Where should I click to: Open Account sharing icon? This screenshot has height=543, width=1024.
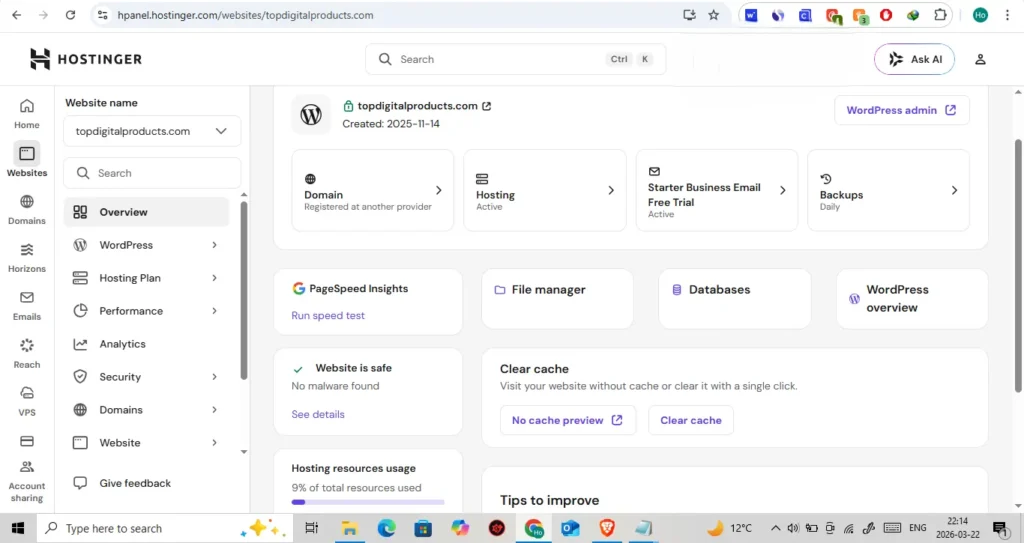point(27,467)
